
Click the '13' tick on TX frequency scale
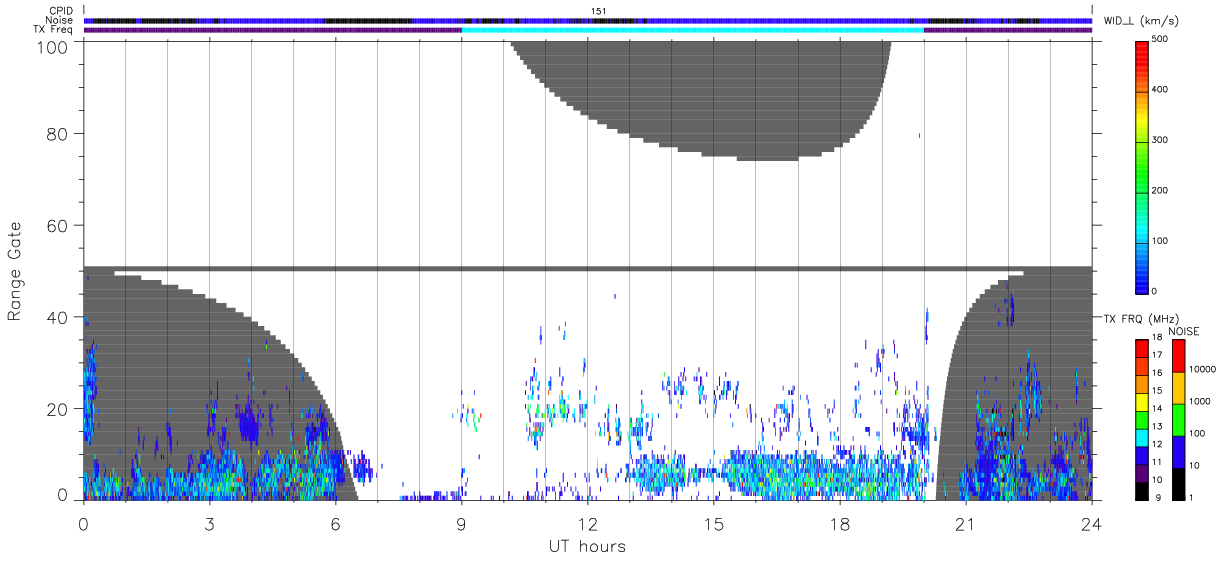click(x=1158, y=426)
